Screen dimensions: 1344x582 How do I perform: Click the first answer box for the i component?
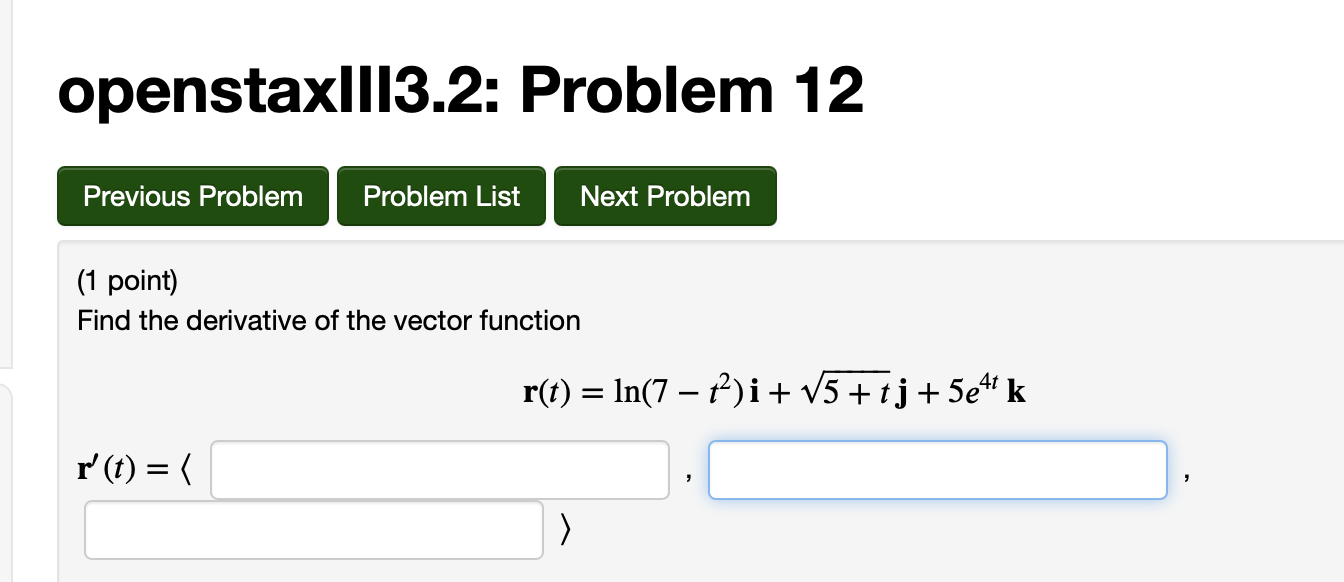pos(440,469)
